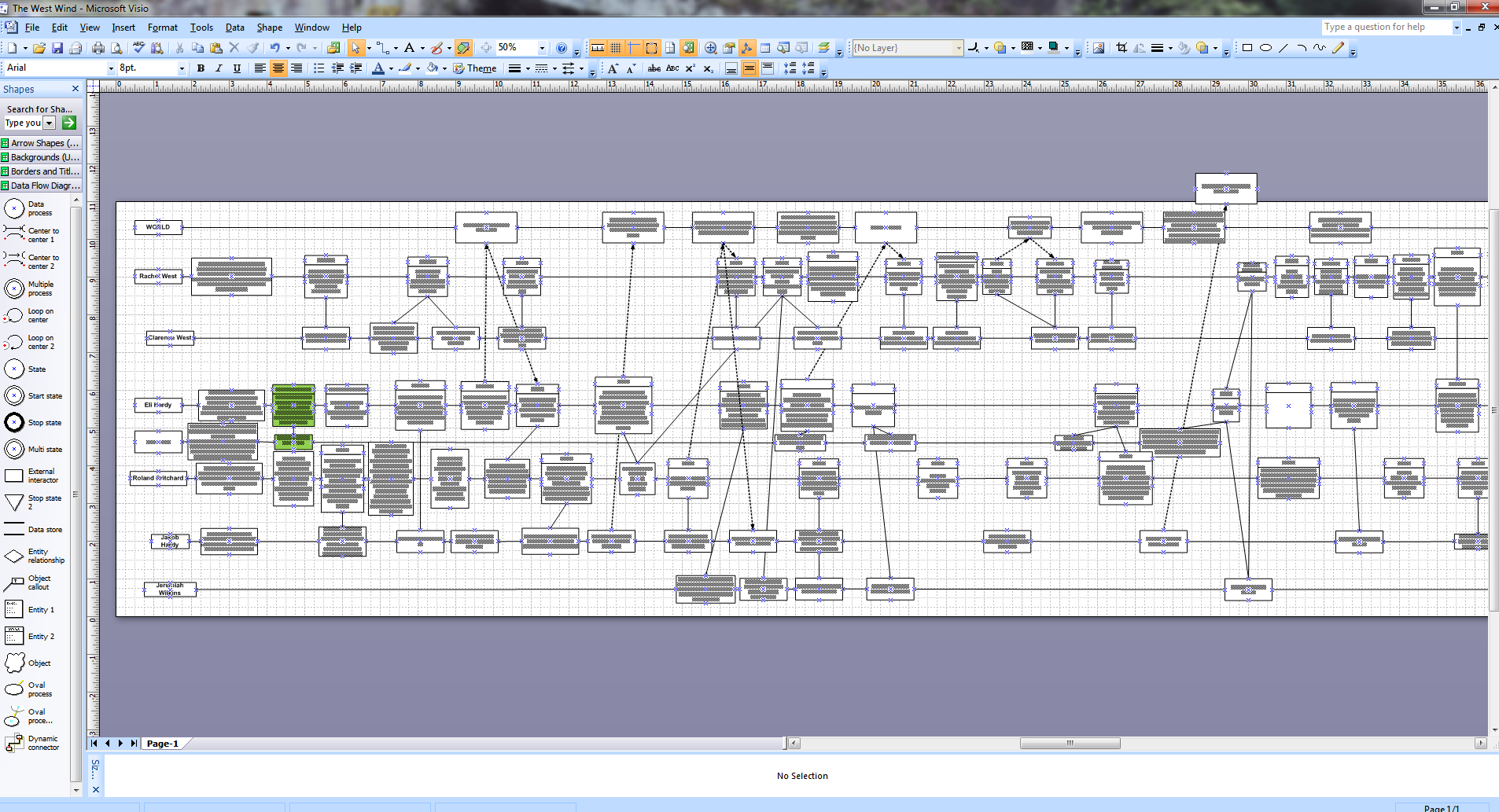Open the {No Layer} dropdown
This screenshot has width=1499, height=812.
(959, 48)
